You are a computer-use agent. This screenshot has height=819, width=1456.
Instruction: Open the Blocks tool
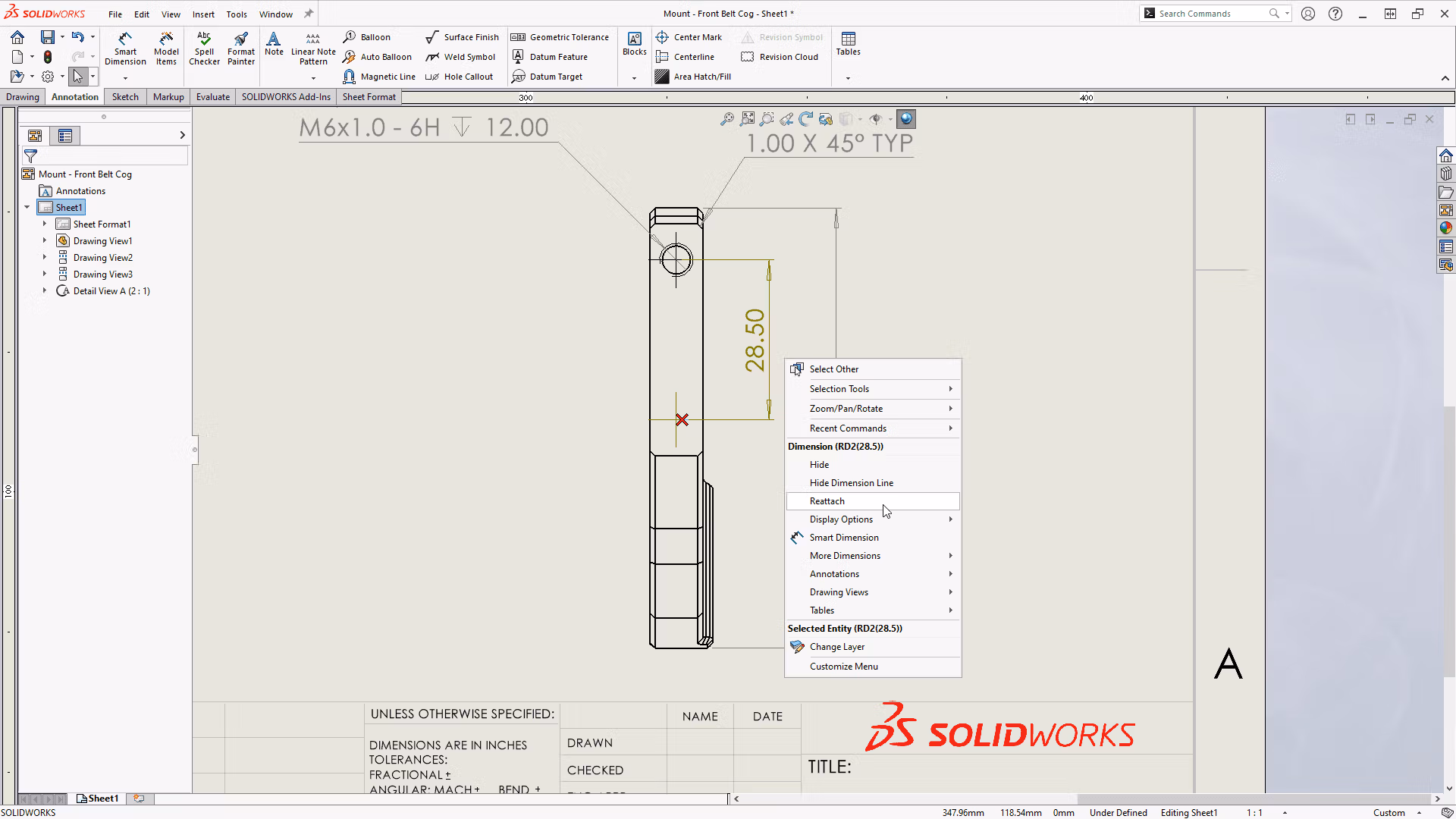[x=635, y=44]
